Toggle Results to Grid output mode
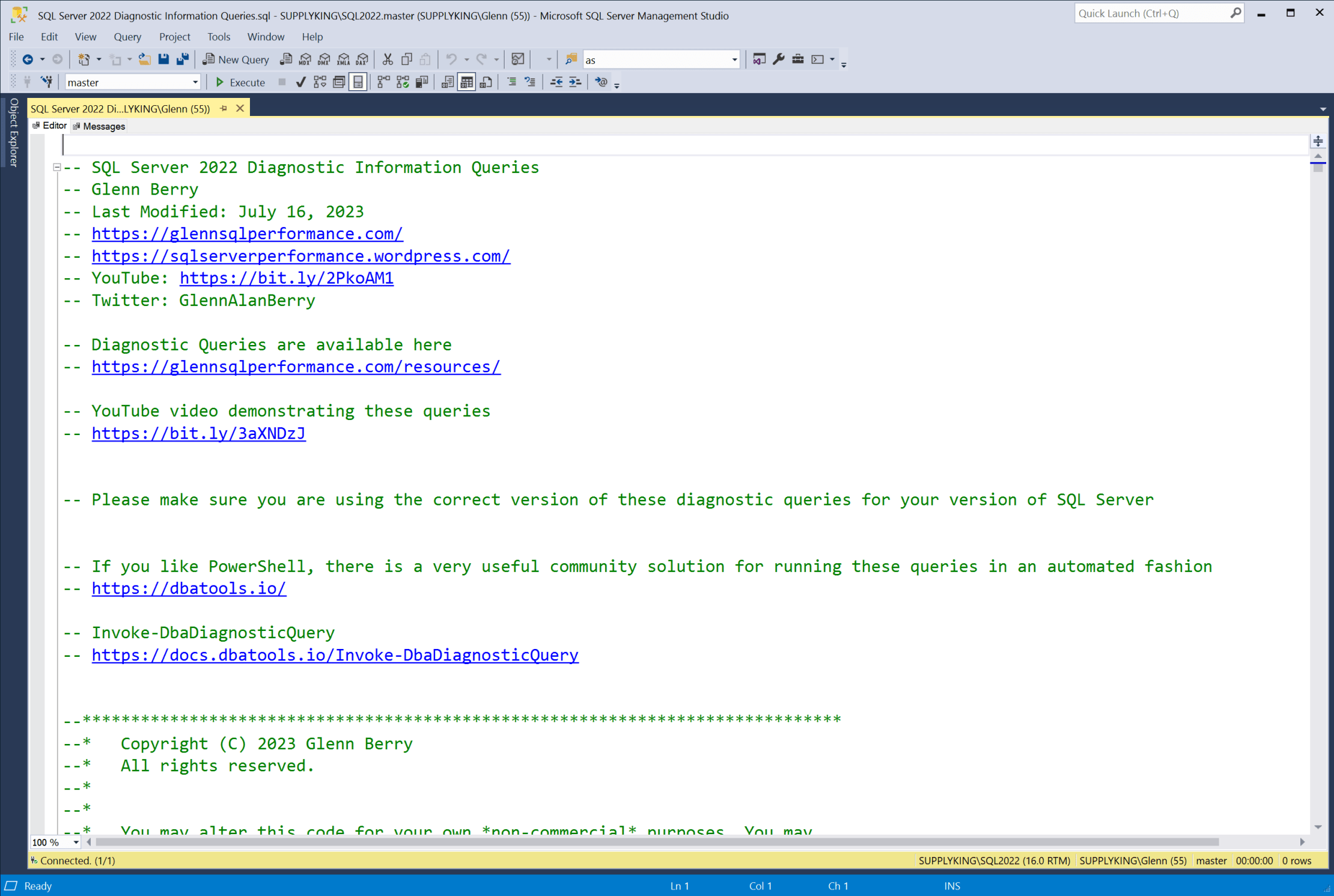1334x896 pixels. (466, 82)
